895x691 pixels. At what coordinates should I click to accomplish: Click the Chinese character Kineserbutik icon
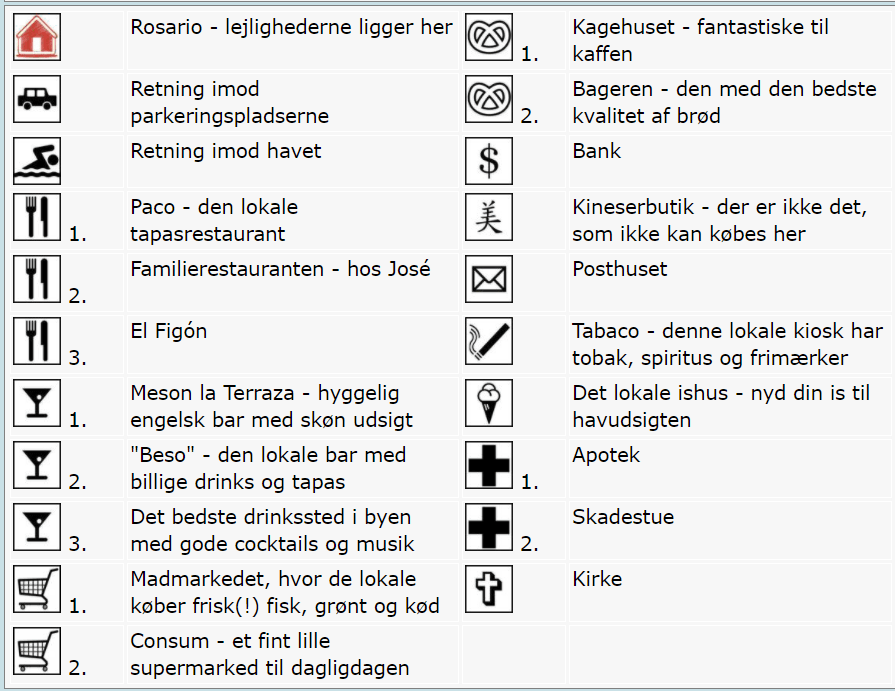coord(489,217)
